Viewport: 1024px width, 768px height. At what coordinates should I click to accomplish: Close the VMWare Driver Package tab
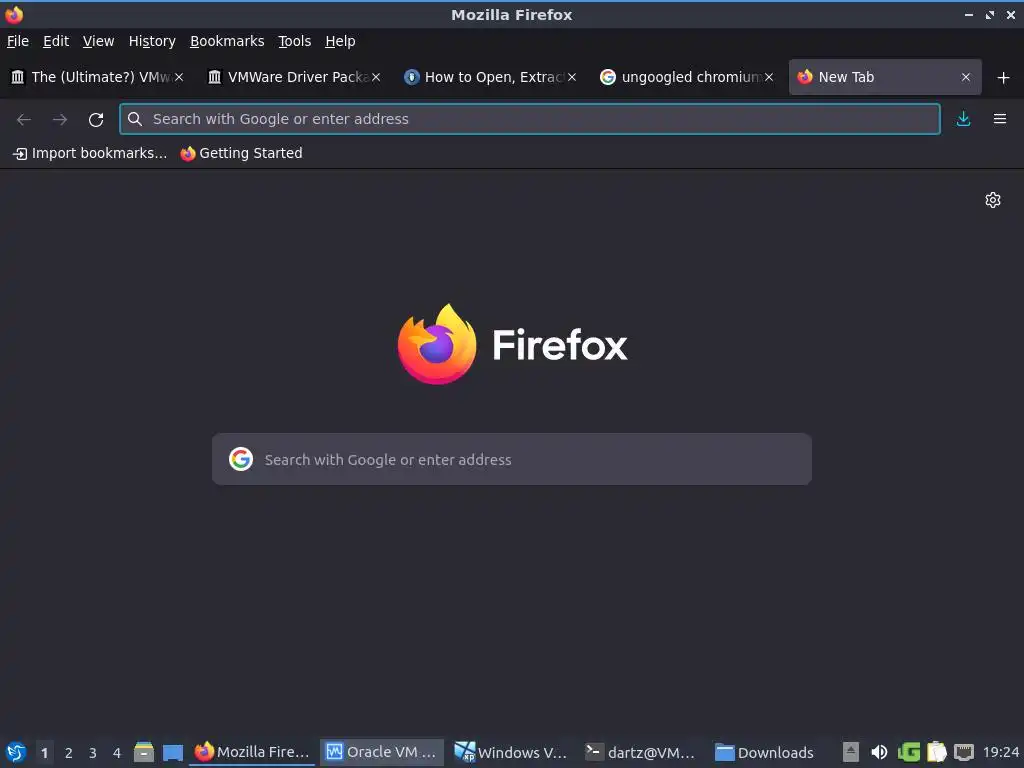point(376,77)
